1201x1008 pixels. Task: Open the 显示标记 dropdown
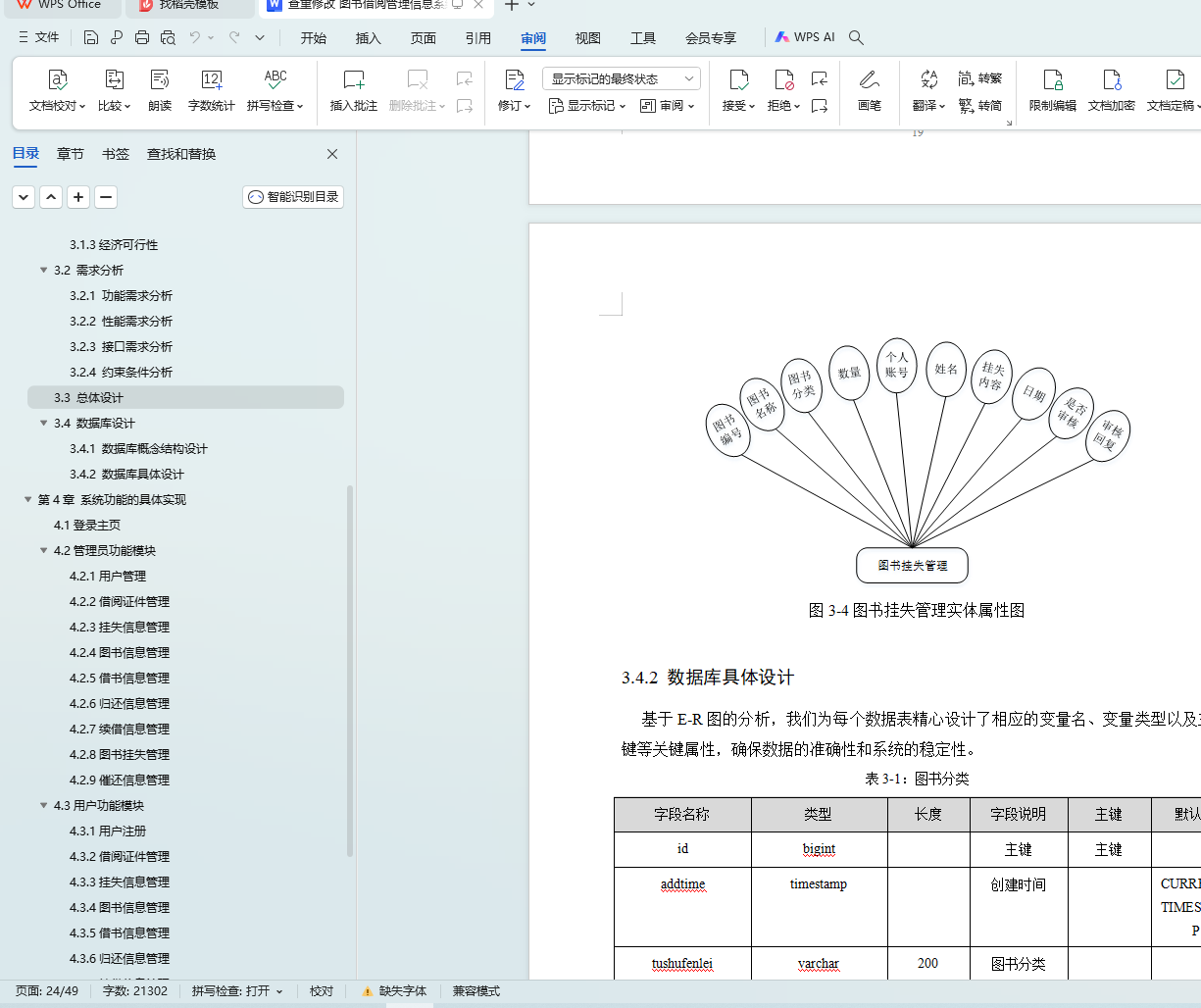pos(586,105)
